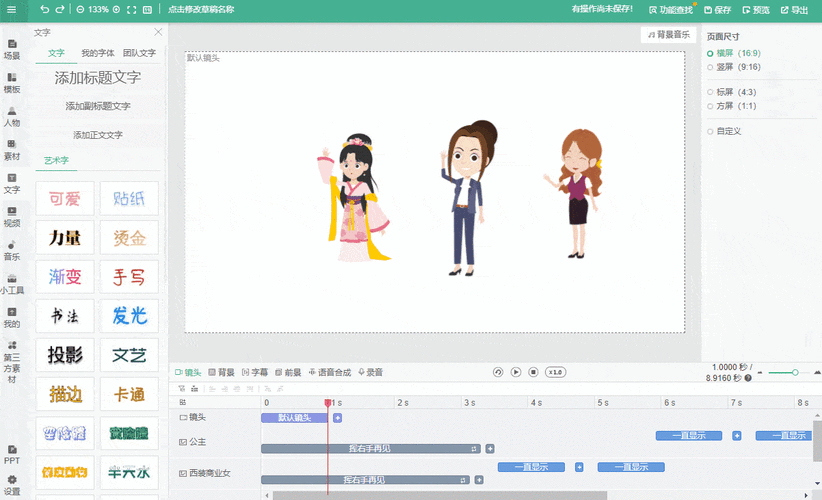Open 音乐 music panel in sidebar
Image resolution: width=822 pixels, height=500 pixels.
point(12,250)
